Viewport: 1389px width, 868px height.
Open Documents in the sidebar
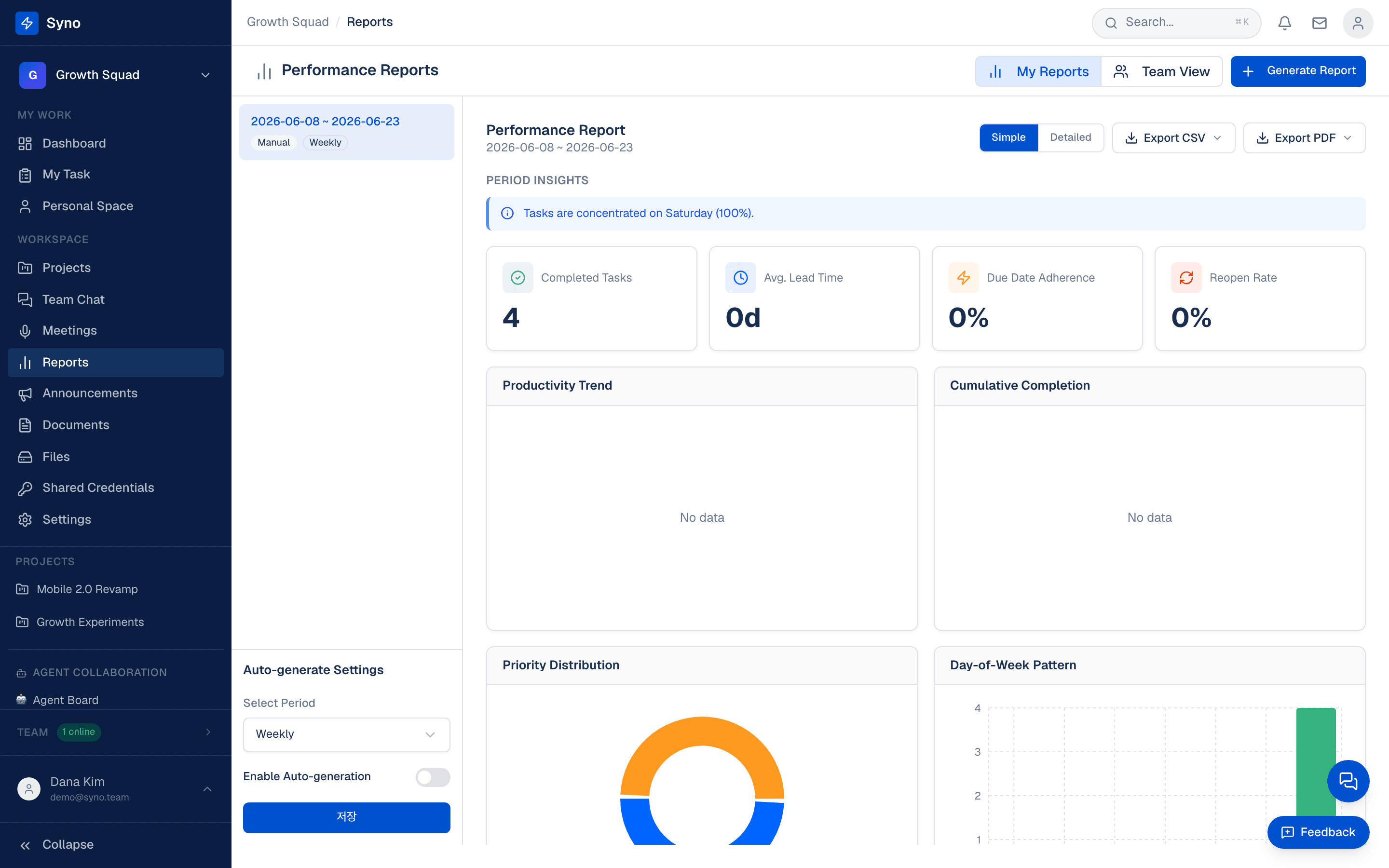115,425
